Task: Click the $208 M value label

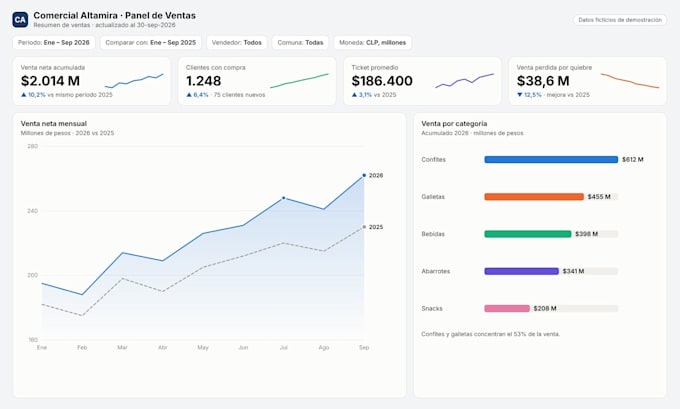Action: pyautogui.click(x=545, y=309)
